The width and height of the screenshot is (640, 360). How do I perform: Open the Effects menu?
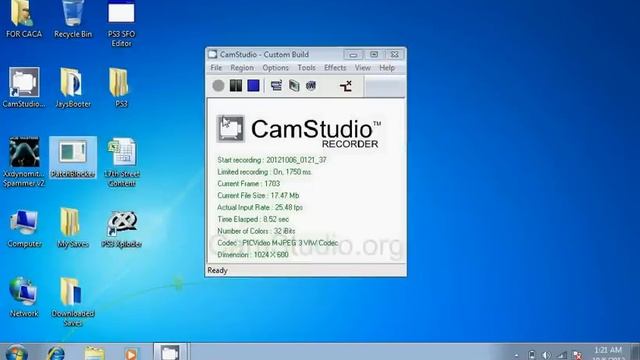point(335,68)
